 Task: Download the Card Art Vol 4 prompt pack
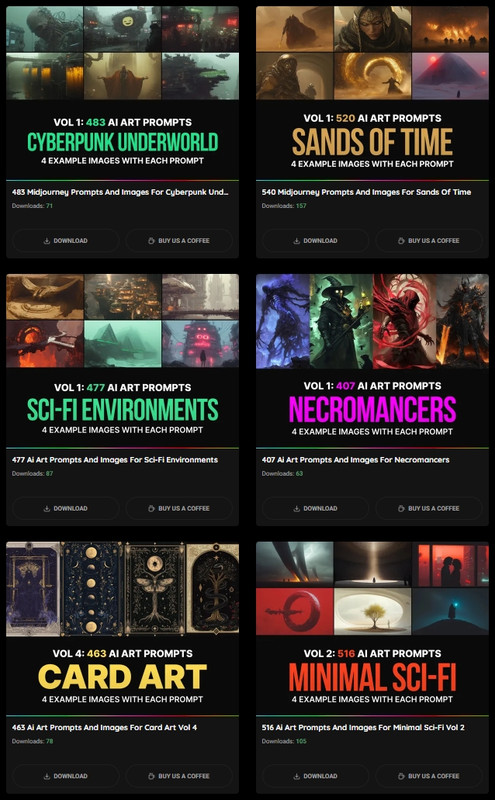click(66, 777)
